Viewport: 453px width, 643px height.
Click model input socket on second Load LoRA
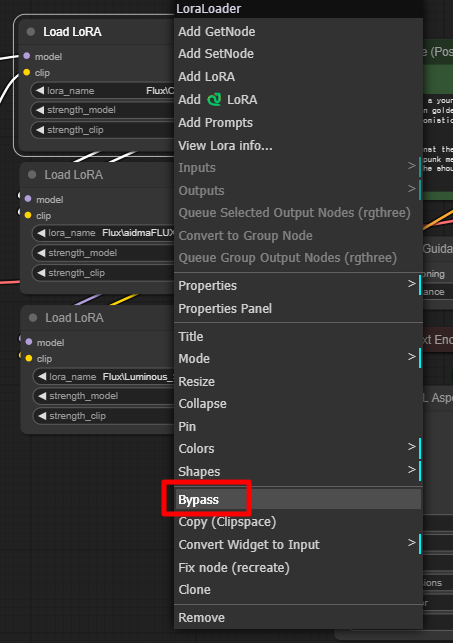(28, 199)
